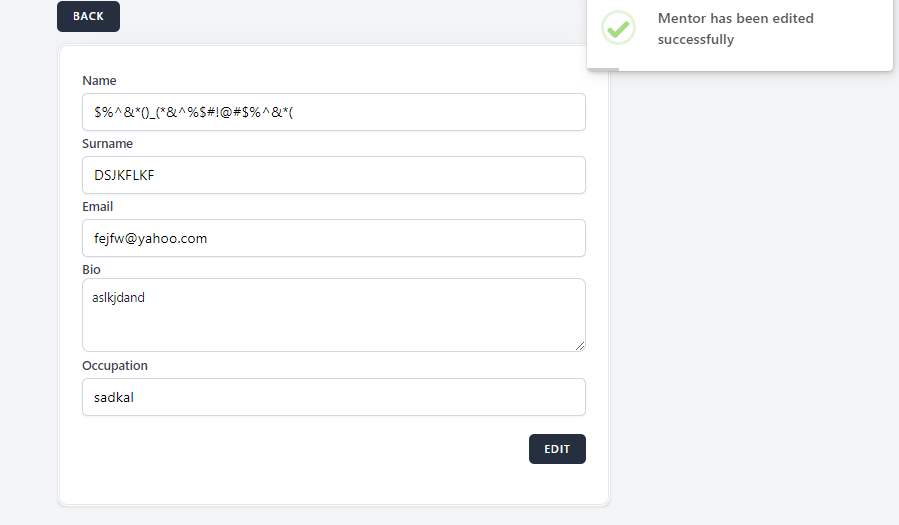
Task: Click the 'aslkjdand' text in the Bio
Action: (x=118, y=297)
